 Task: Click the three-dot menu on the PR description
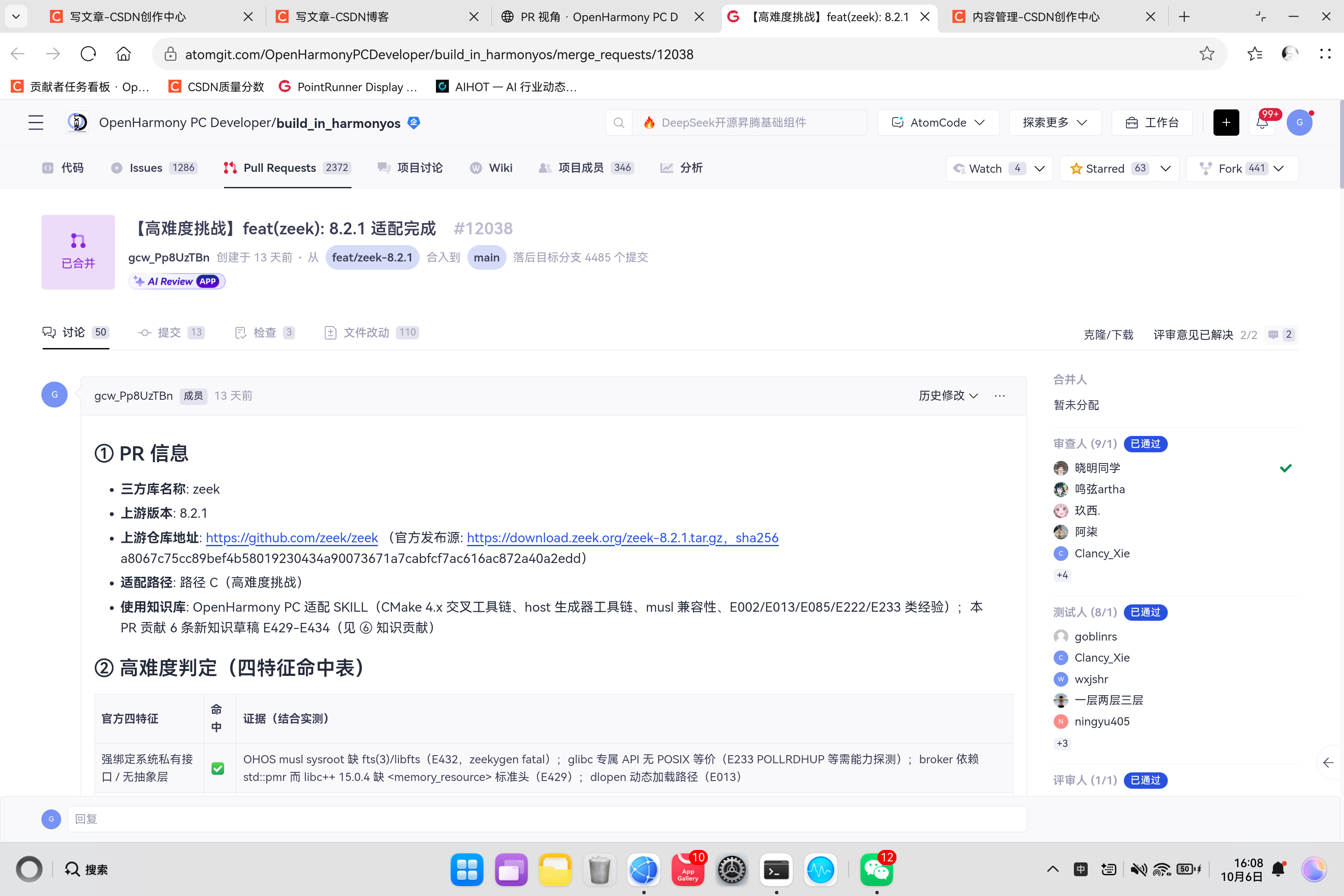999,395
